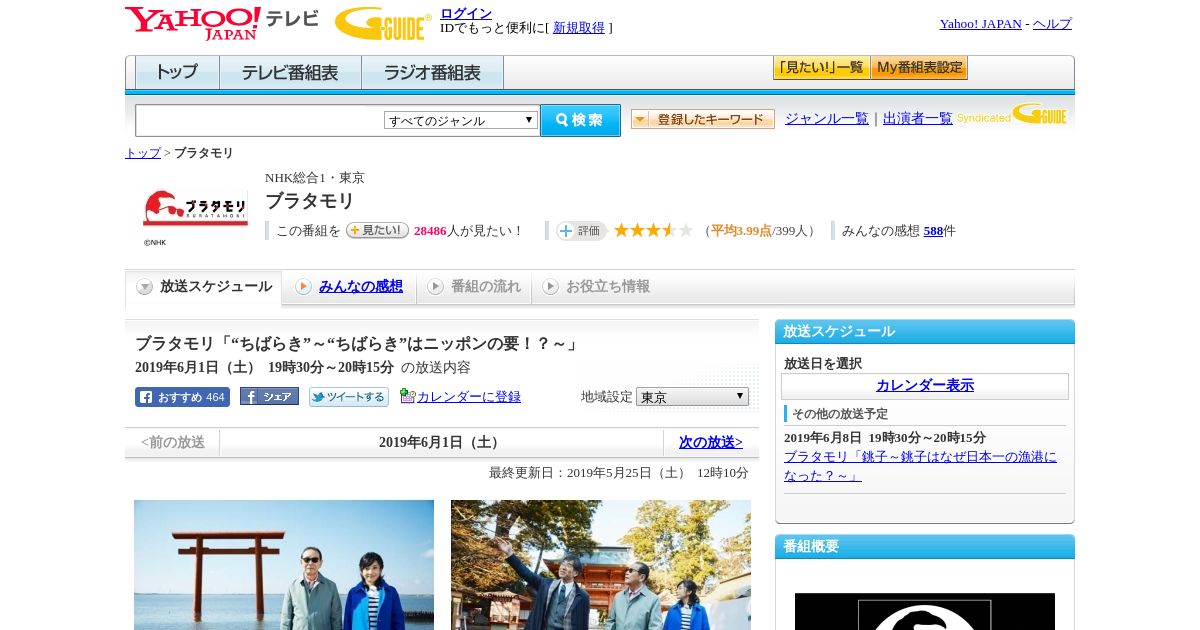Click the 放送スケジュール sidebar header
The image size is (1200, 630).
(x=925, y=332)
